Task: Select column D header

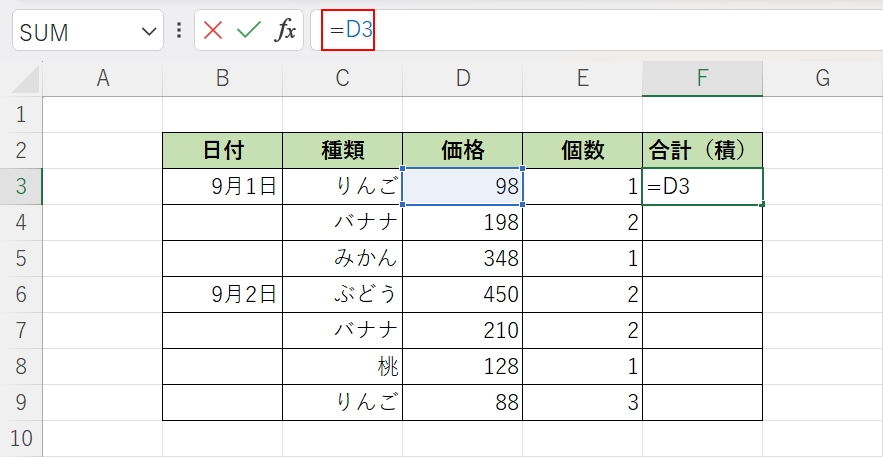Action: 462,79
